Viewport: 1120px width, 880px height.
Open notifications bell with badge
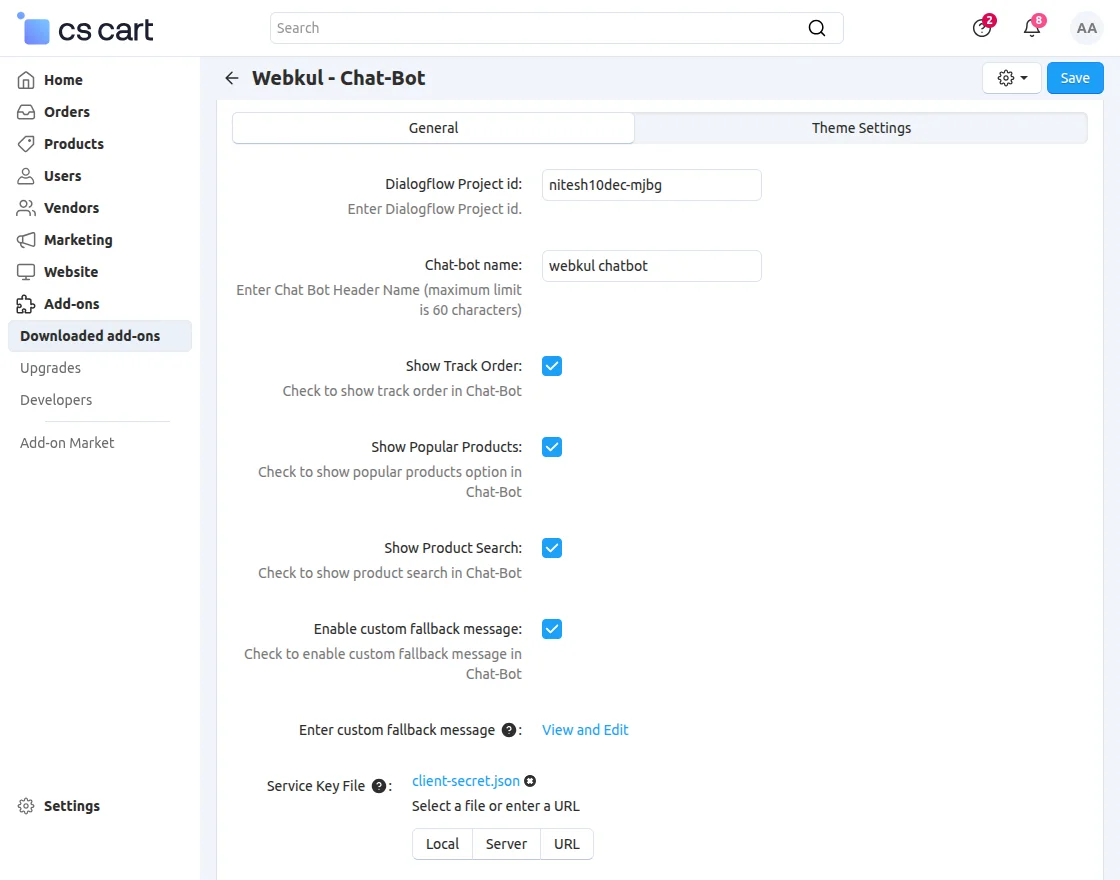pos(1031,28)
